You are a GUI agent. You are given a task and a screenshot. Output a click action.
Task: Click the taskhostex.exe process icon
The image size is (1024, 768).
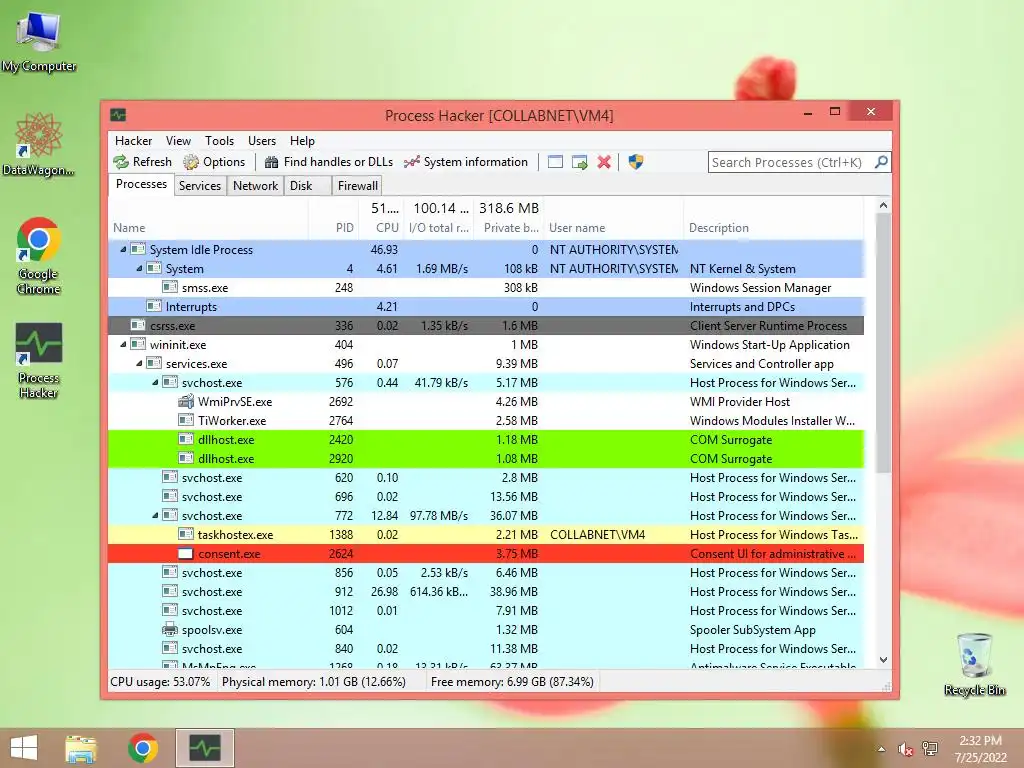click(x=186, y=534)
